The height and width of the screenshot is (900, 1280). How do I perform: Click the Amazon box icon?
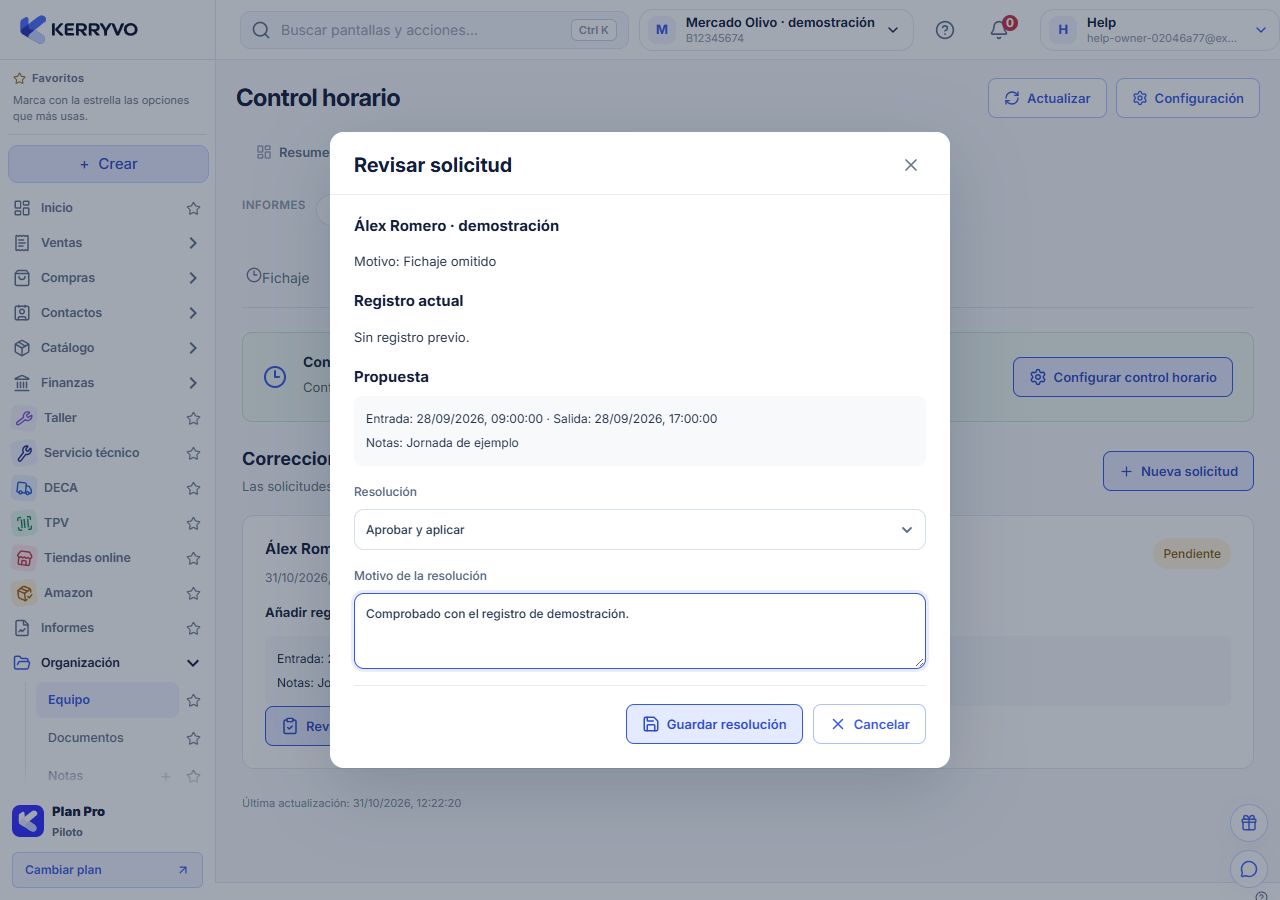point(24,593)
